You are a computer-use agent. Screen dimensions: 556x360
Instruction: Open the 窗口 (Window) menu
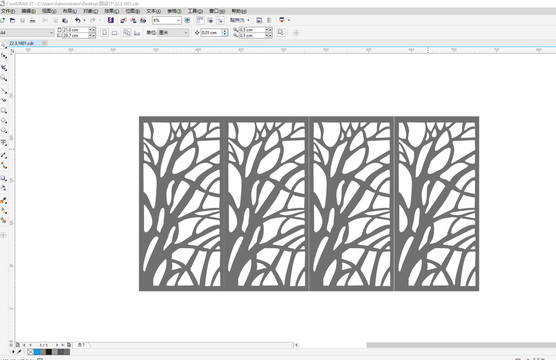coord(217,11)
